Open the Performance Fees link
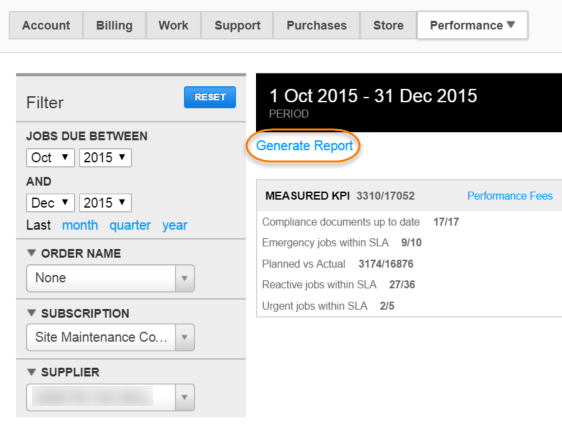The width and height of the screenshot is (562, 426). pyautogui.click(x=510, y=196)
